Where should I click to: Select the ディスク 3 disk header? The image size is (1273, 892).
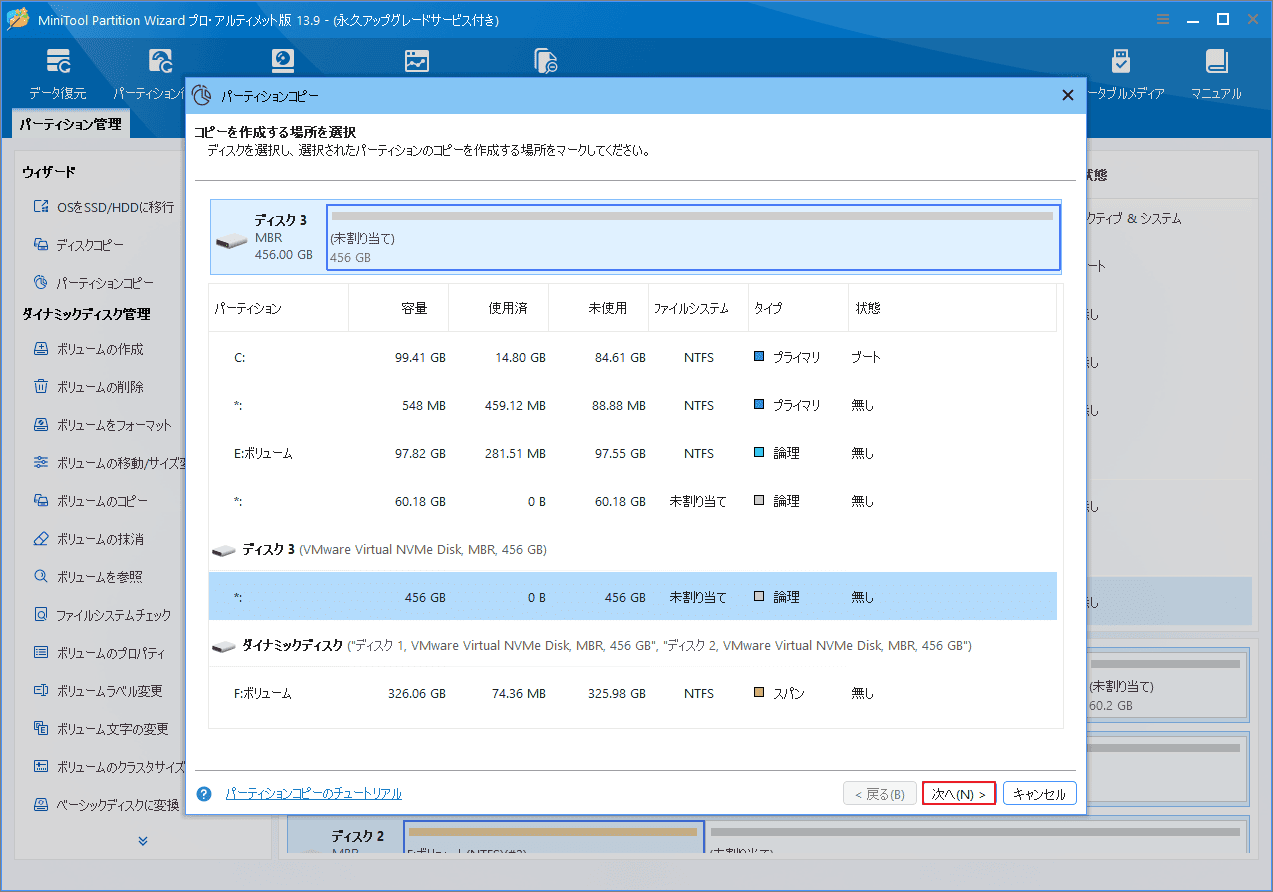pyautogui.click(x=267, y=237)
